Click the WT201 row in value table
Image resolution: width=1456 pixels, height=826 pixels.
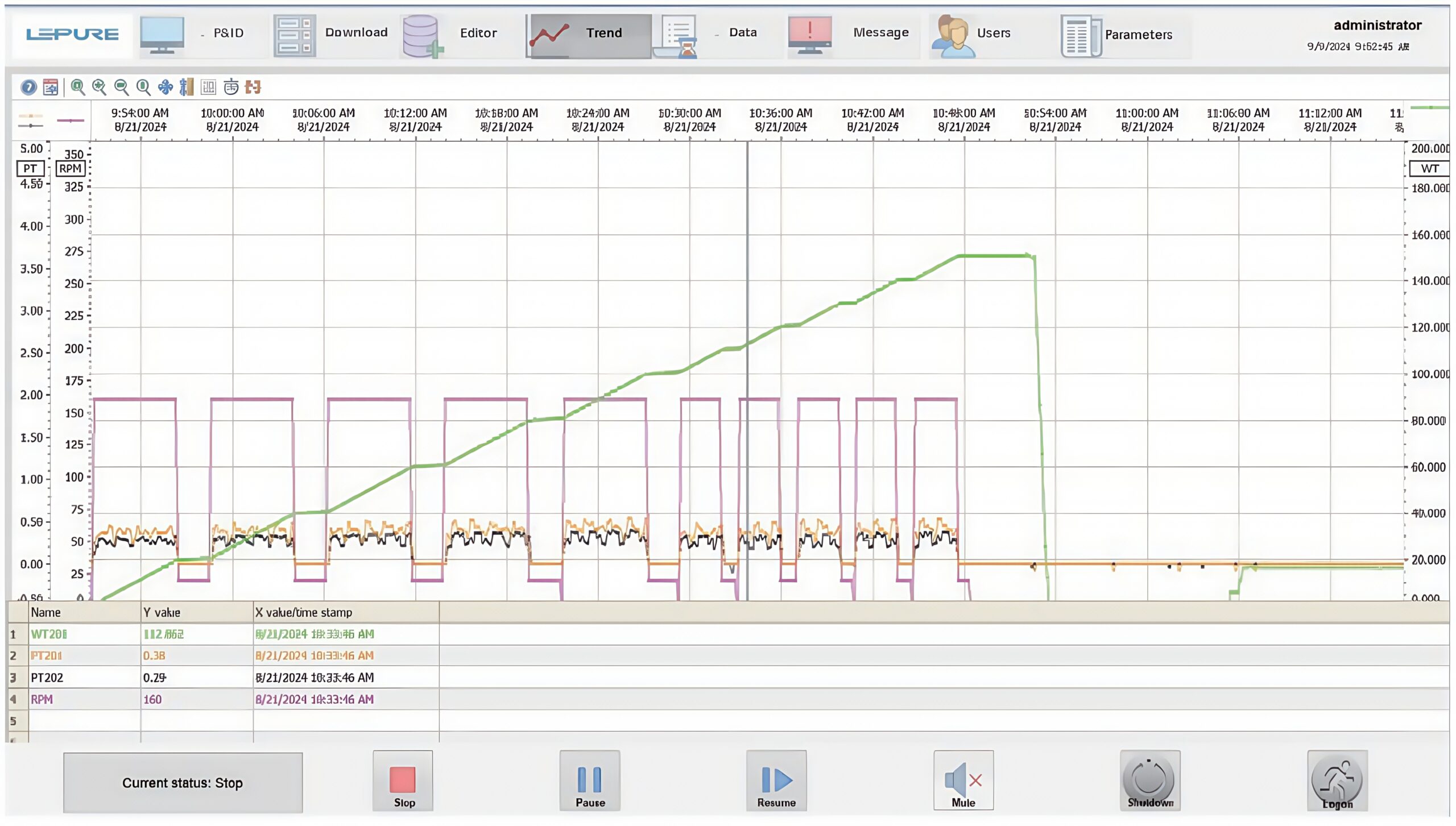49,634
